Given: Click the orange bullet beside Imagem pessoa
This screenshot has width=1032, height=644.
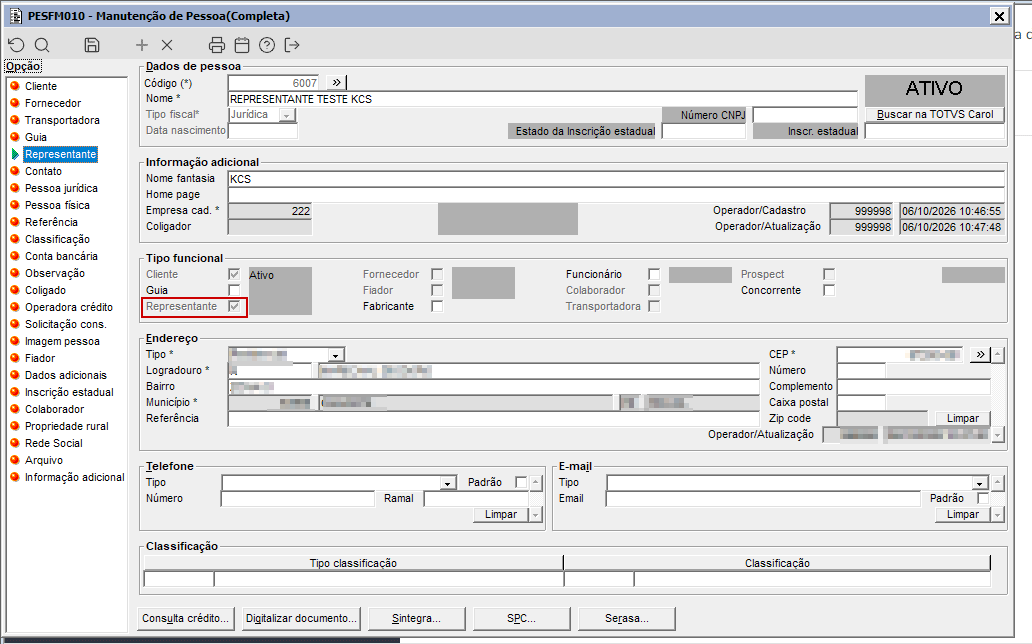Looking at the screenshot, I should [x=15, y=341].
